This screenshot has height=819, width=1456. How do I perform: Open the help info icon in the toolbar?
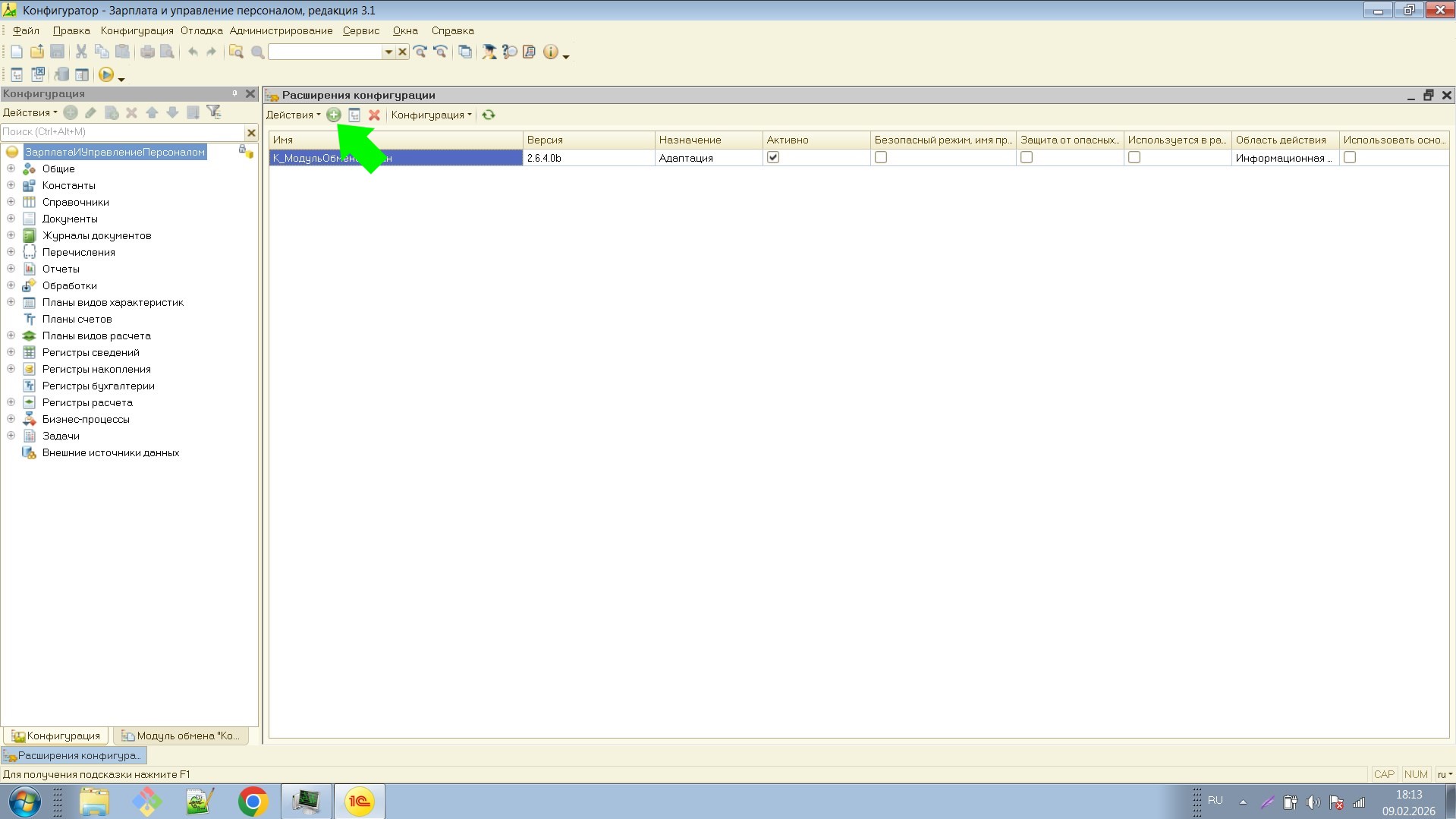point(550,52)
